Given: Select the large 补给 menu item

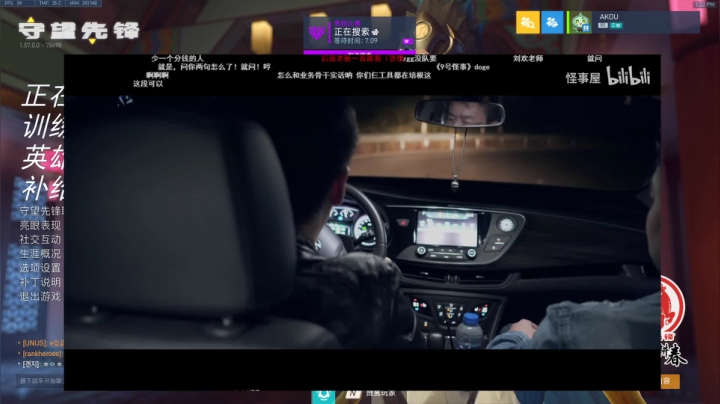Looking at the screenshot, I should coord(43,189).
